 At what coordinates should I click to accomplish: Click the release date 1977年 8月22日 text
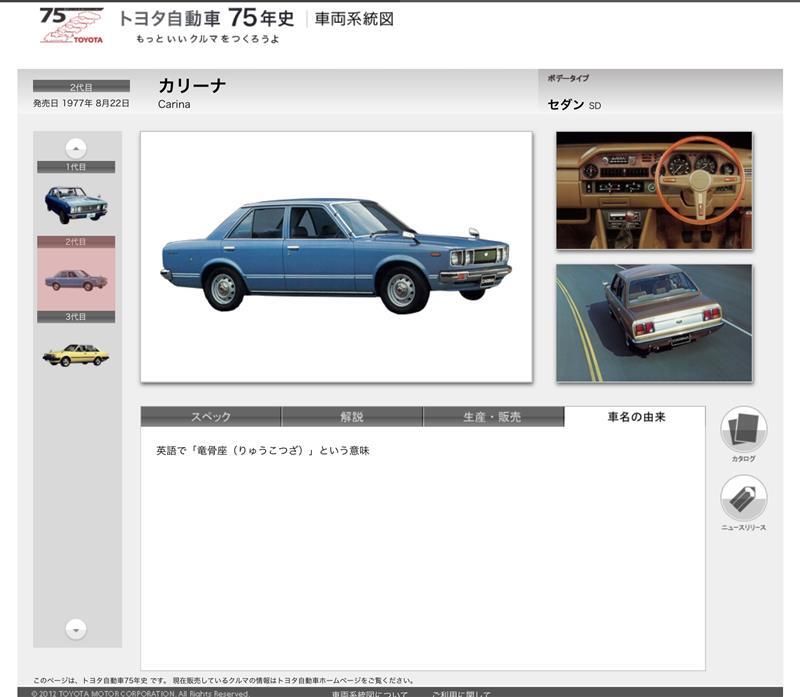click(81, 103)
